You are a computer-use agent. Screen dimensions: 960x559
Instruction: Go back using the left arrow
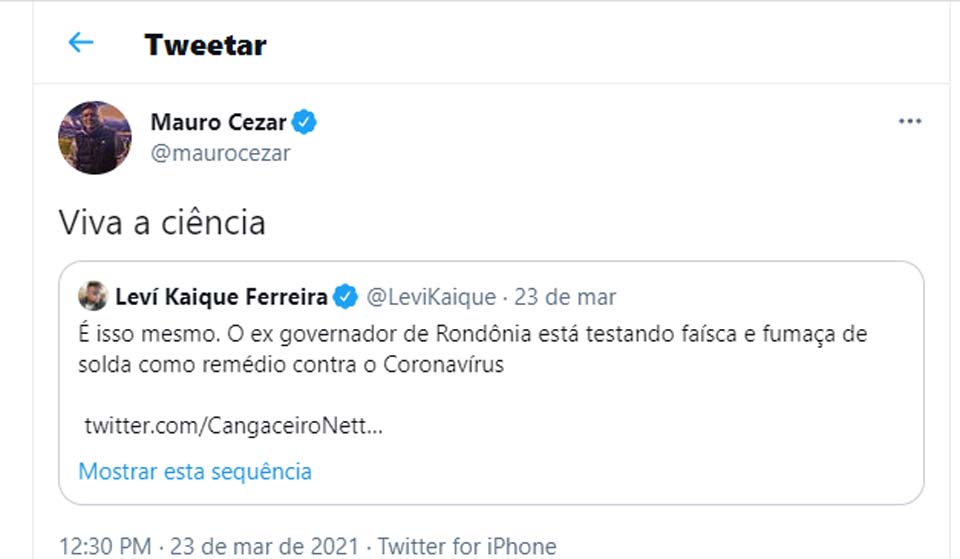[x=80, y=43]
